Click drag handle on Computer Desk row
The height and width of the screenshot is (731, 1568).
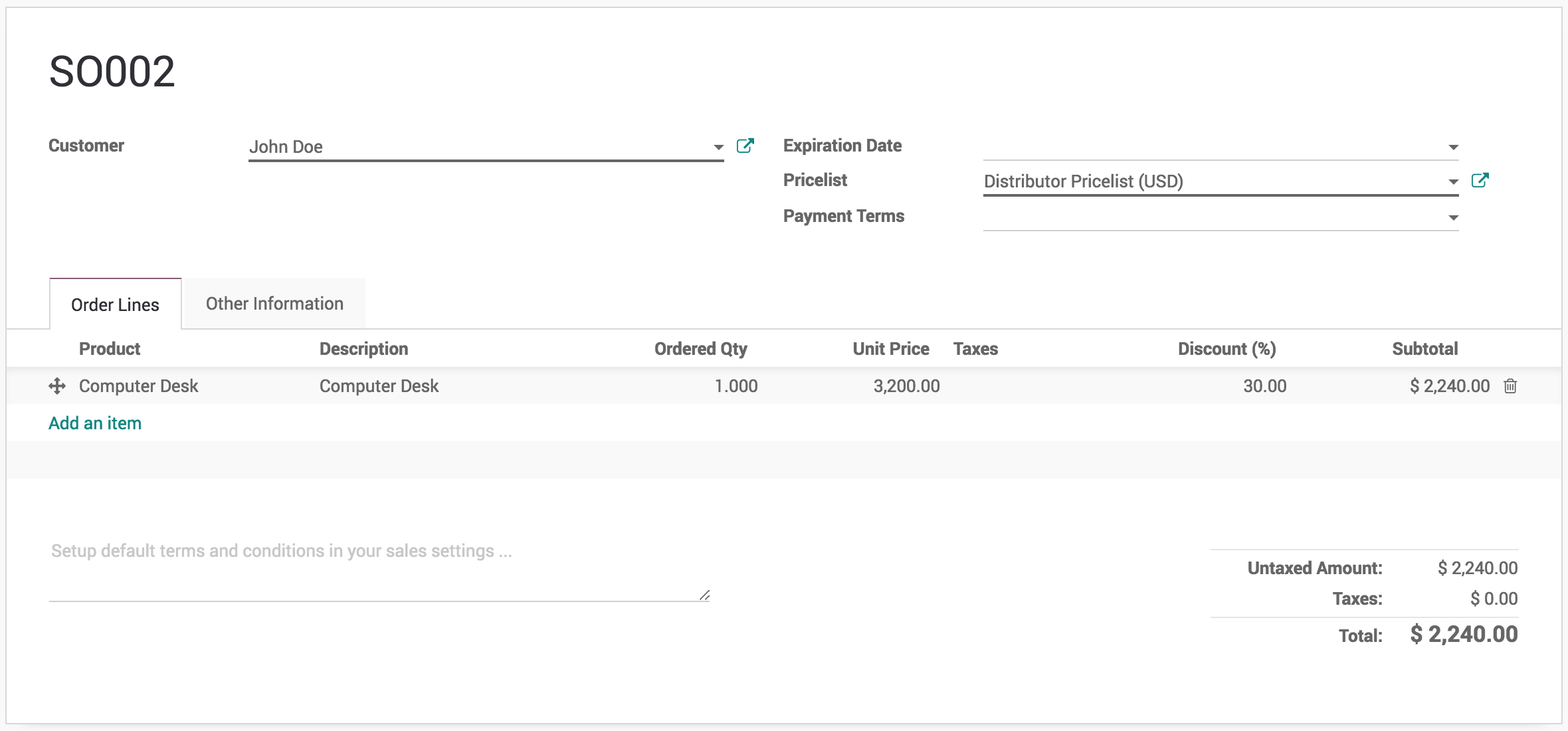[x=57, y=386]
